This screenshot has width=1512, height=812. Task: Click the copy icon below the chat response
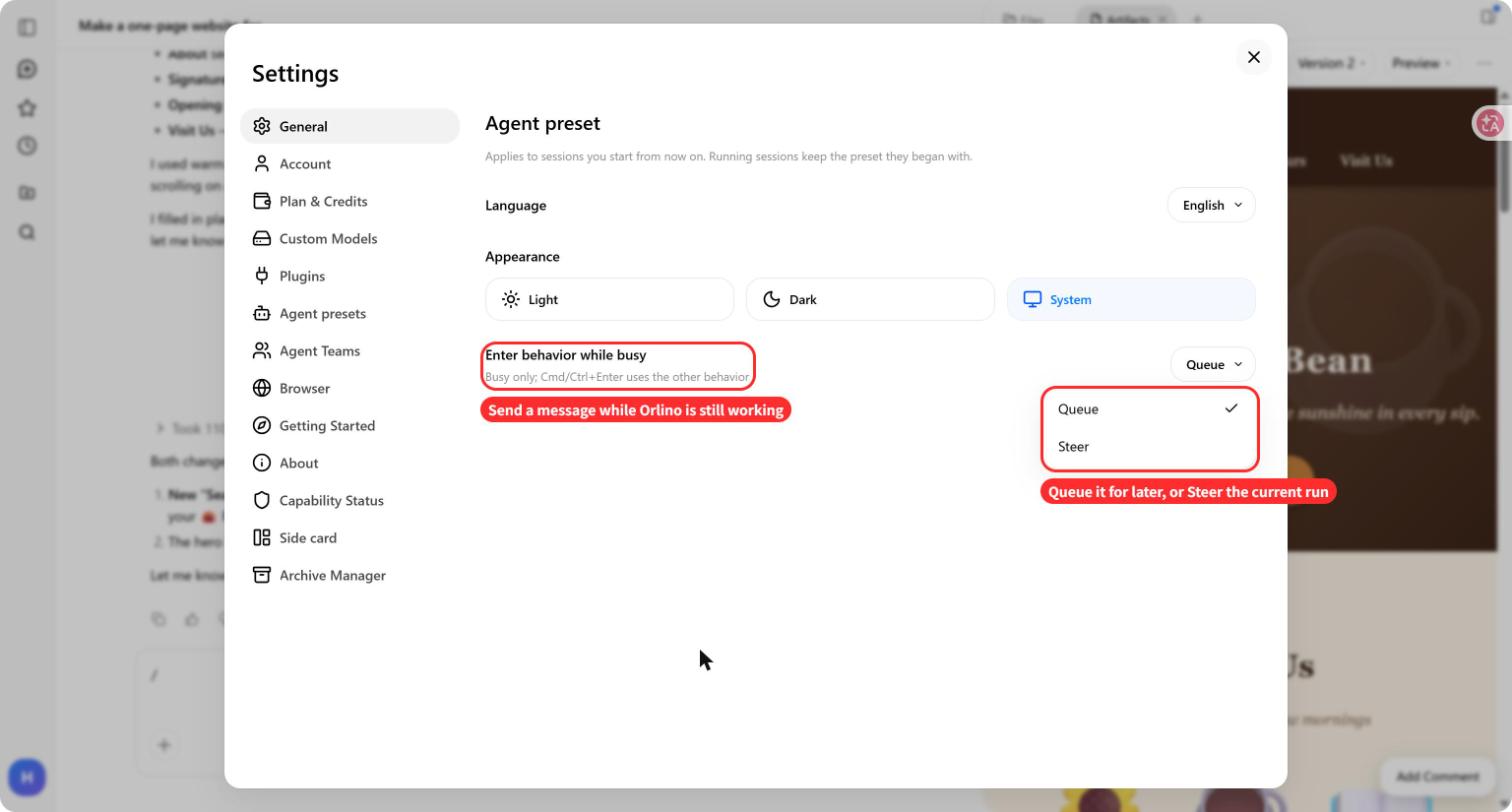[x=158, y=619]
